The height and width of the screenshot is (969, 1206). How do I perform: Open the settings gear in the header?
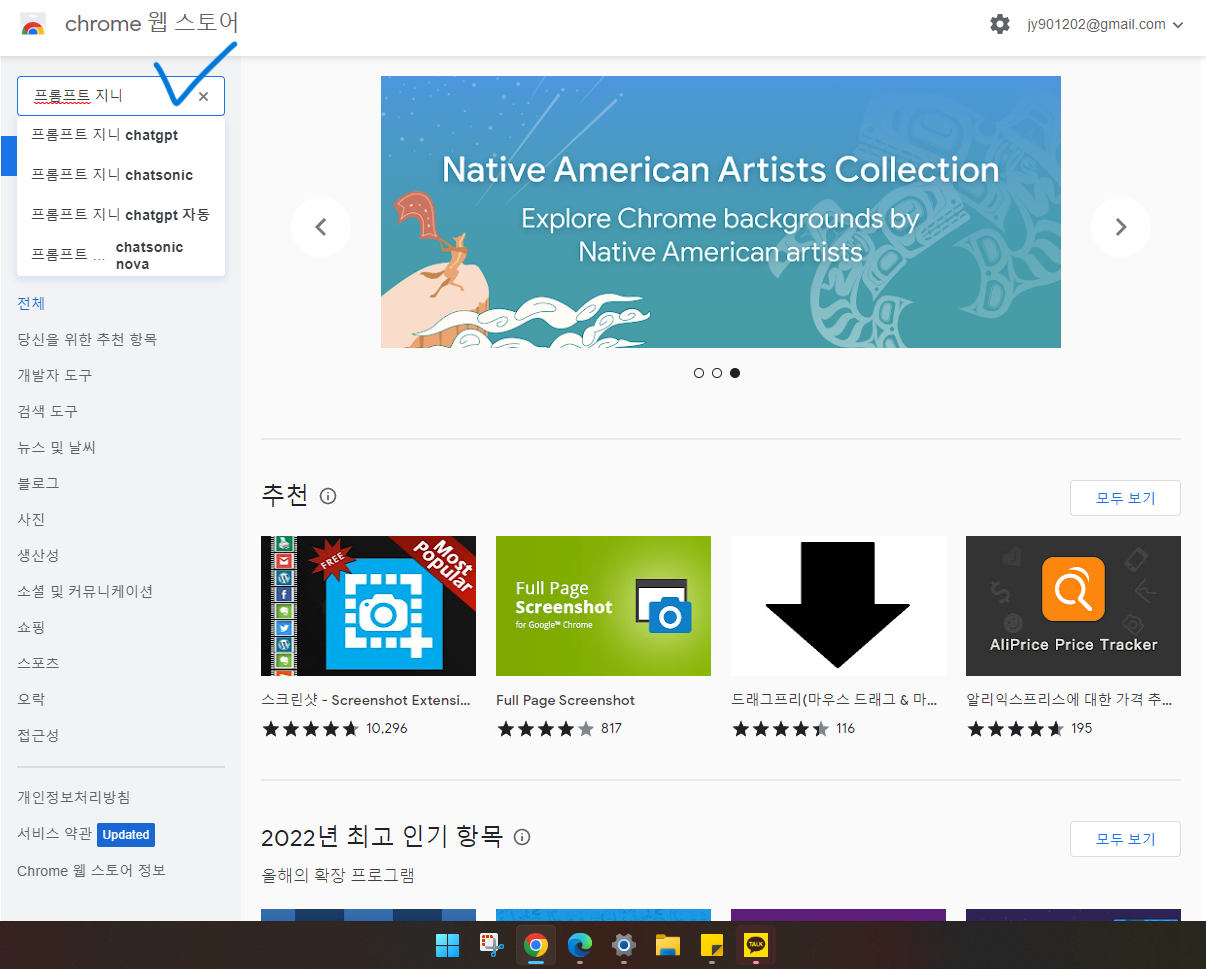click(x=1000, y=24)
